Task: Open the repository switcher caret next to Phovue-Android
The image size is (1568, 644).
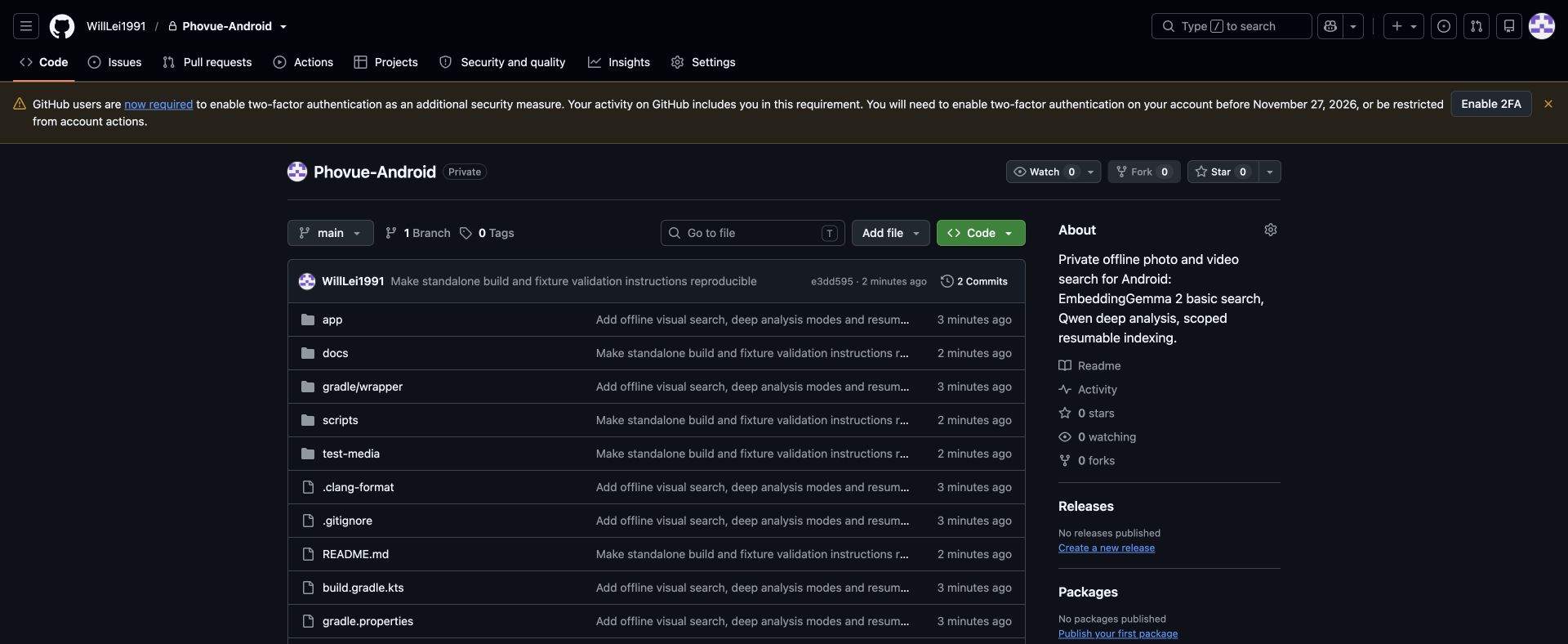Action: coord(283,27)
